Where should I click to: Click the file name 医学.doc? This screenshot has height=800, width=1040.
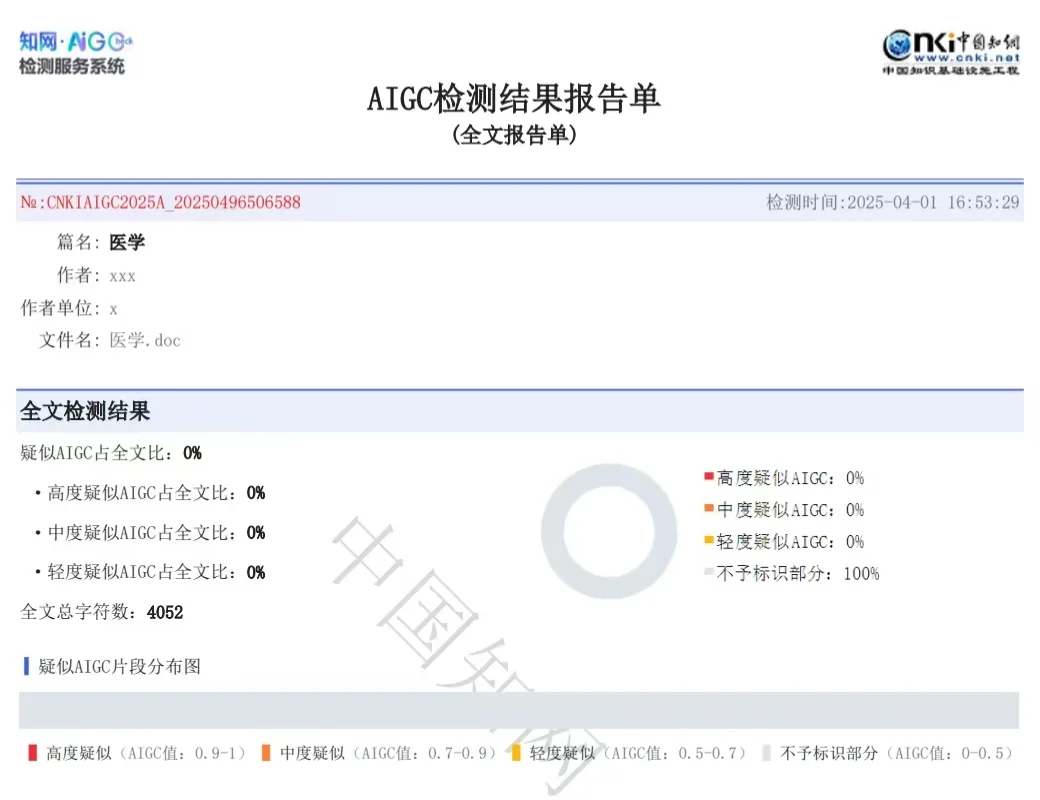(145, 340)
